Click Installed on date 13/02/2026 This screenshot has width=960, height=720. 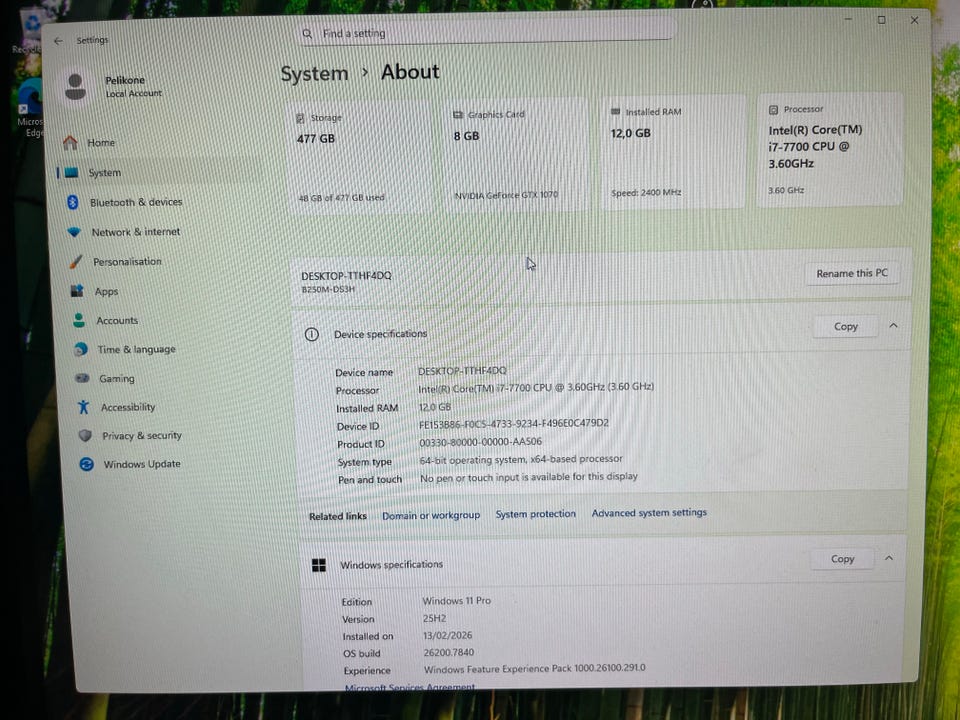click(x=448, y=636)
